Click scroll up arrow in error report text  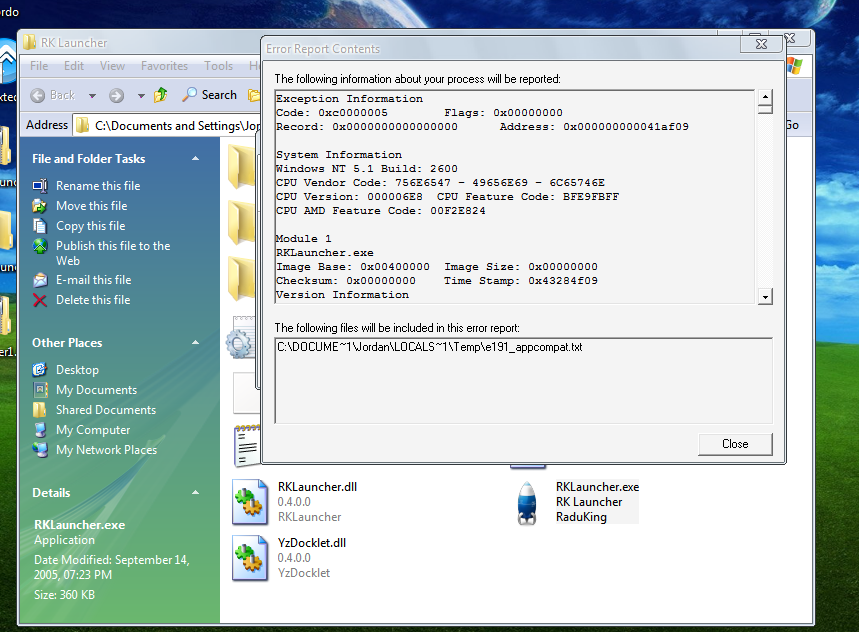click(x=765, y=96)
